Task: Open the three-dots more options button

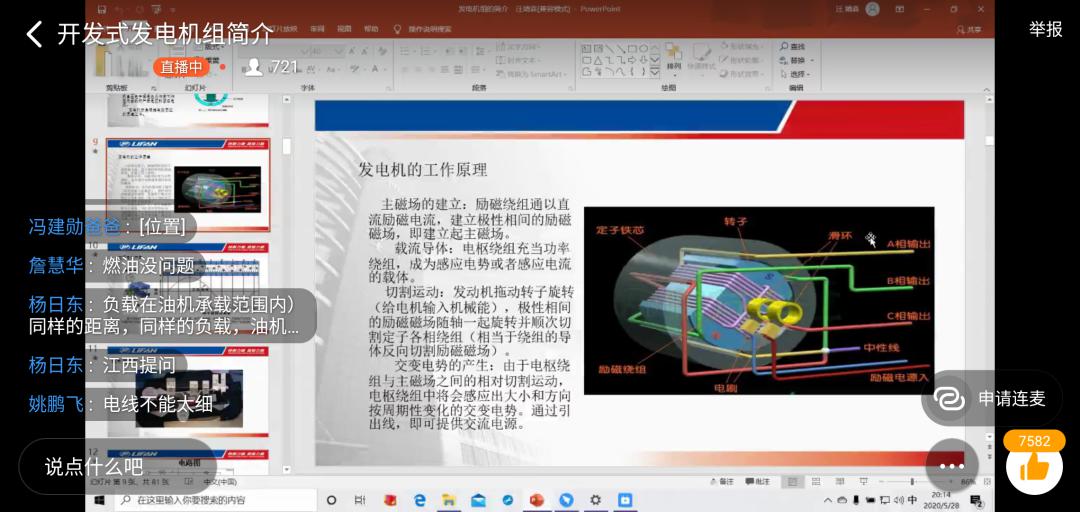Action: click(x=951, y=466)
